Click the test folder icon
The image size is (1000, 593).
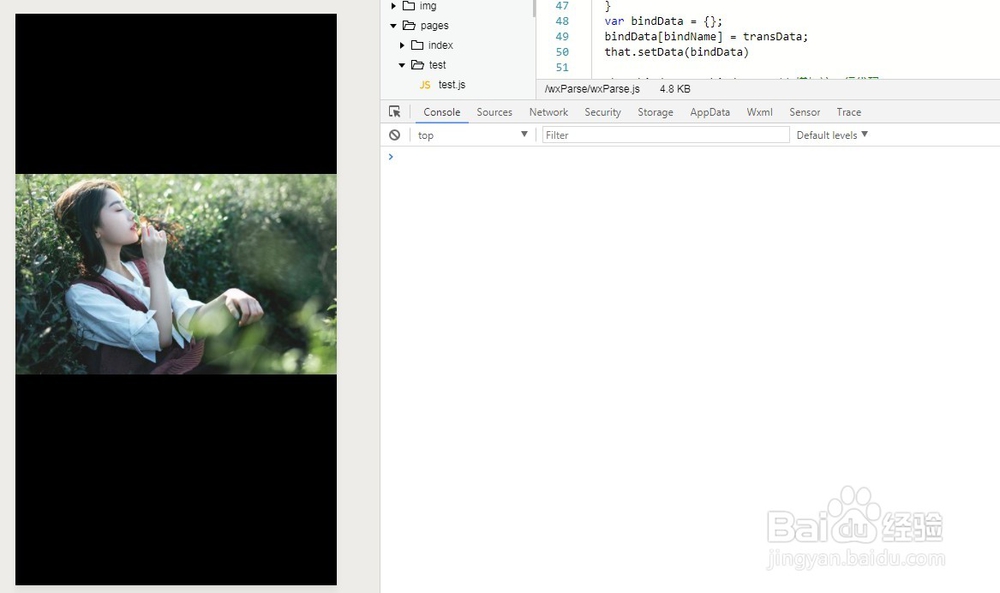coord(418,65)
